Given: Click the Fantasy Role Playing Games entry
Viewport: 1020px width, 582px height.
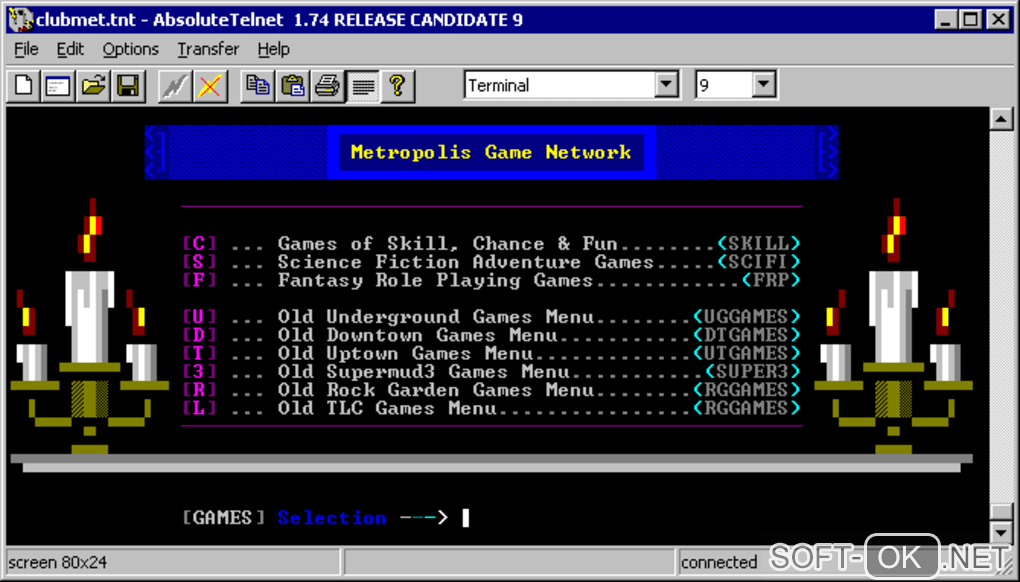Looking at the screenshot, I should coord(491,280).
